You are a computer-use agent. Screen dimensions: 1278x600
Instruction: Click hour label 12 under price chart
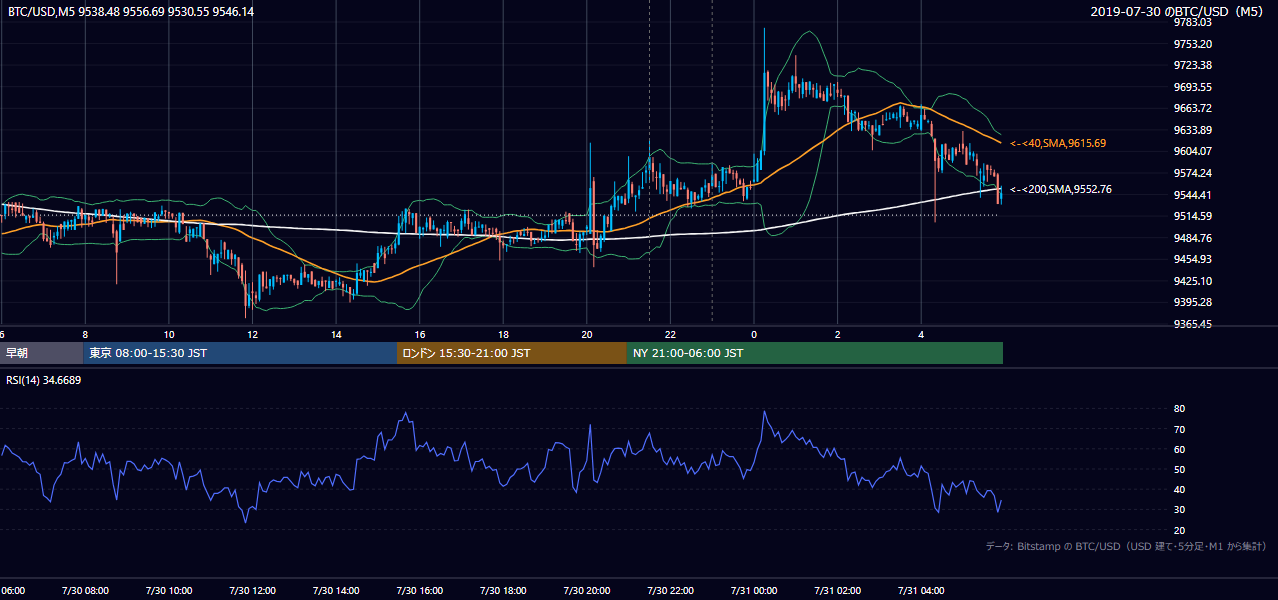pyautogui.click(x=253, y=334)
